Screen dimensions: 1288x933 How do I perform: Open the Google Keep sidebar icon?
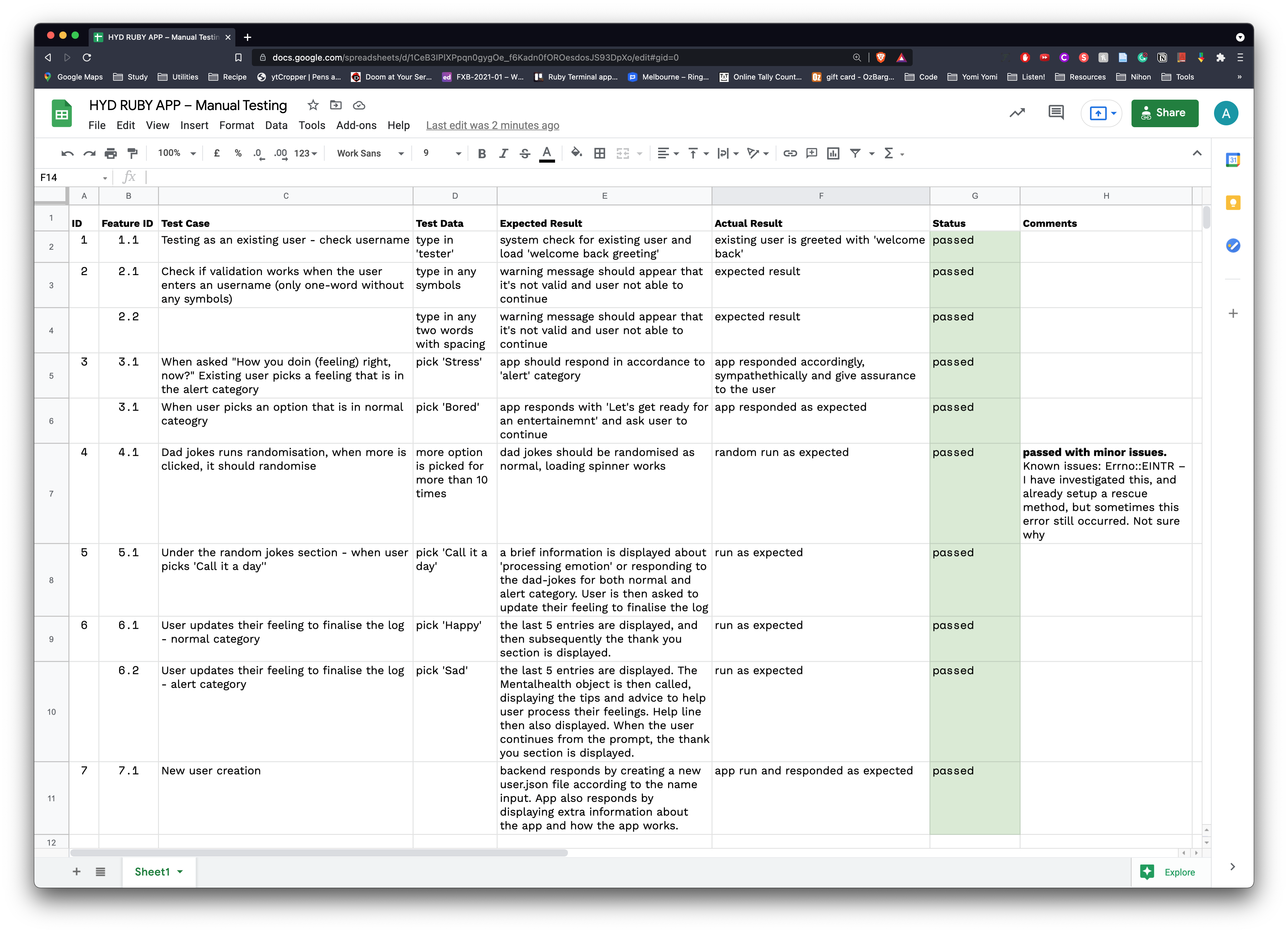[1233, 203]
